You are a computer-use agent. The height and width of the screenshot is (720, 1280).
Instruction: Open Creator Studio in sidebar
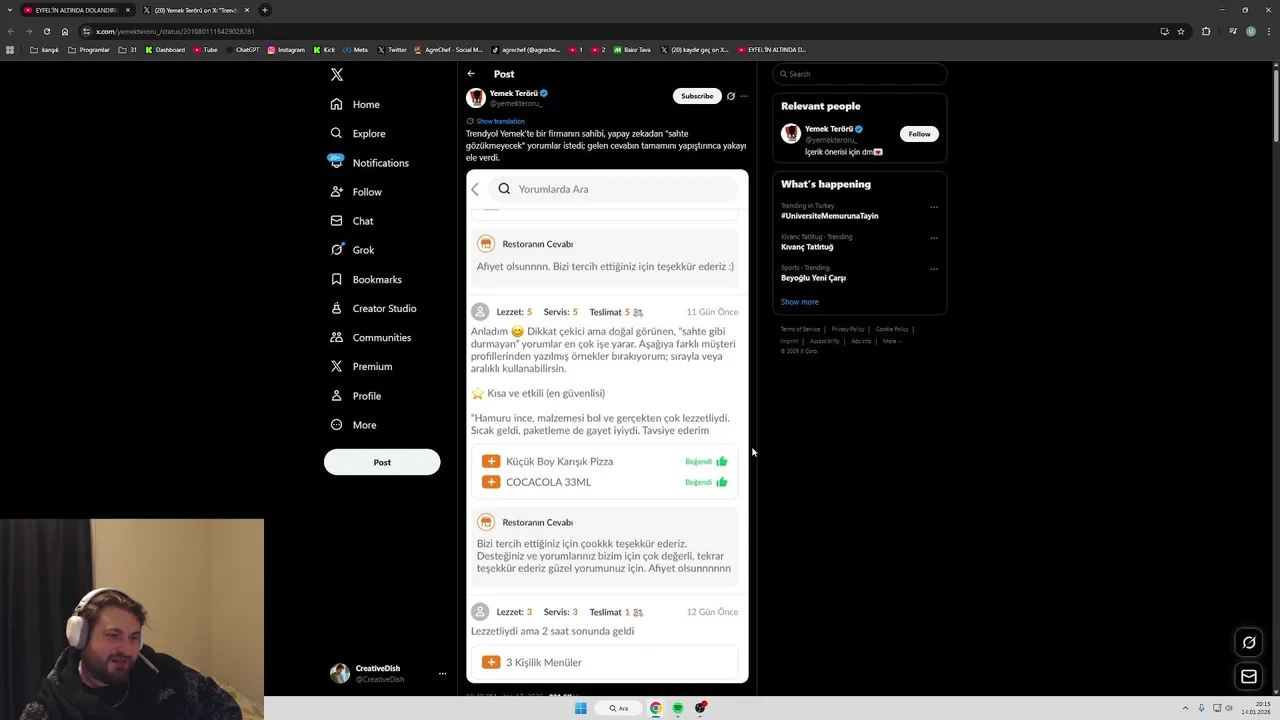(373, 308)
